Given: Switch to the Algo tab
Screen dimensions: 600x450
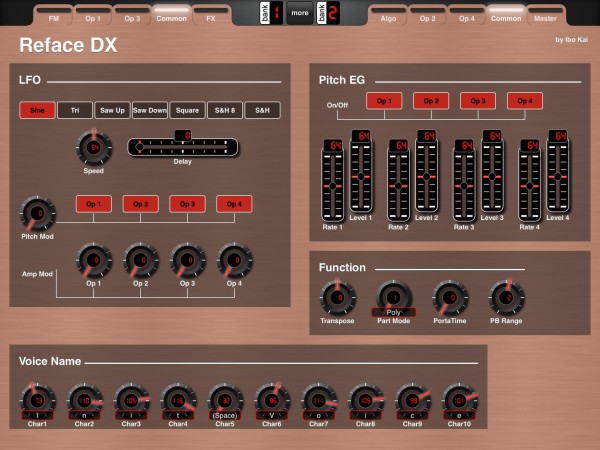Looking at the screenshot, I should point(388,16).
